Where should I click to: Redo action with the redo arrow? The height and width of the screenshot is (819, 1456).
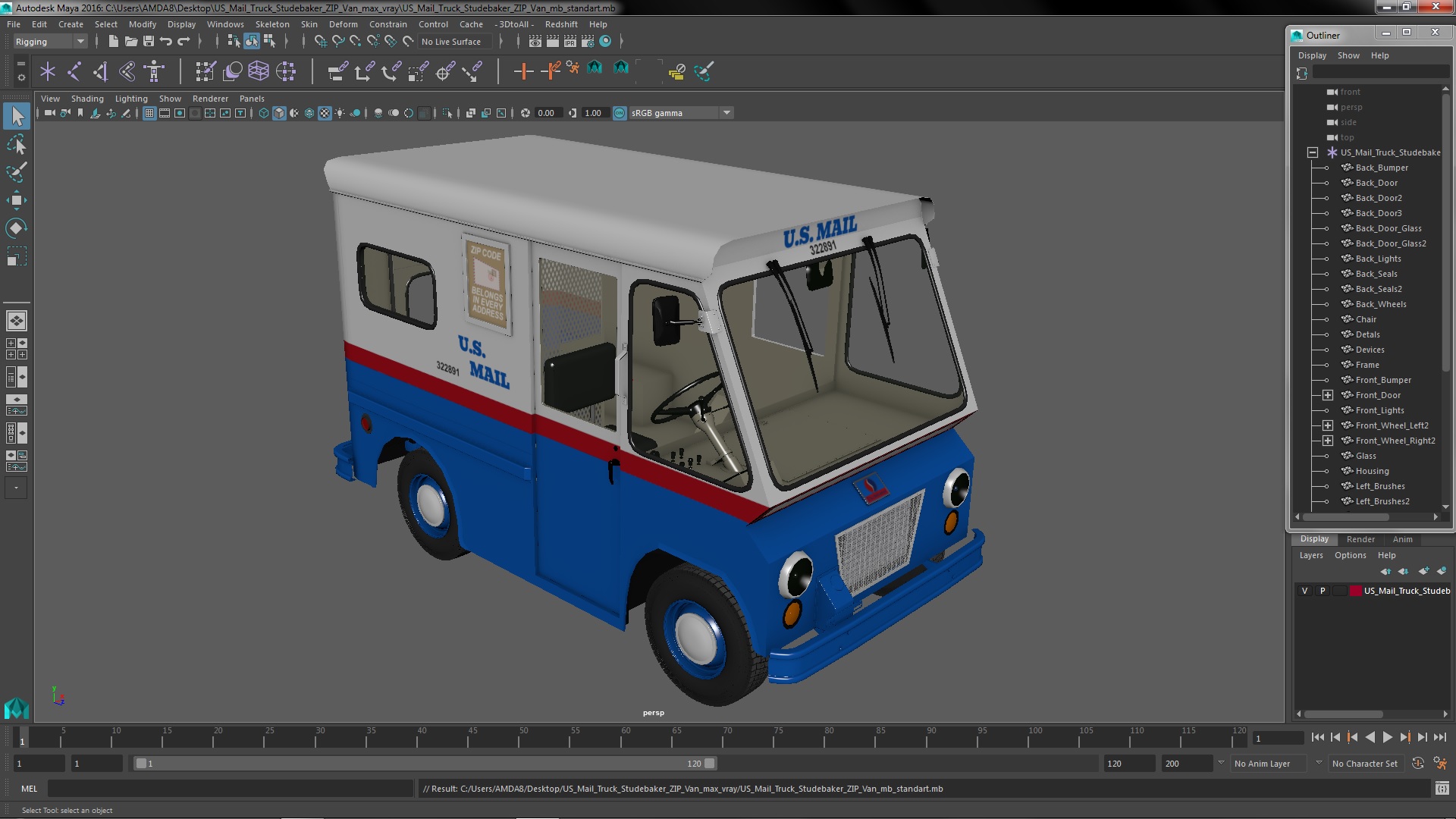coord(184,42)
